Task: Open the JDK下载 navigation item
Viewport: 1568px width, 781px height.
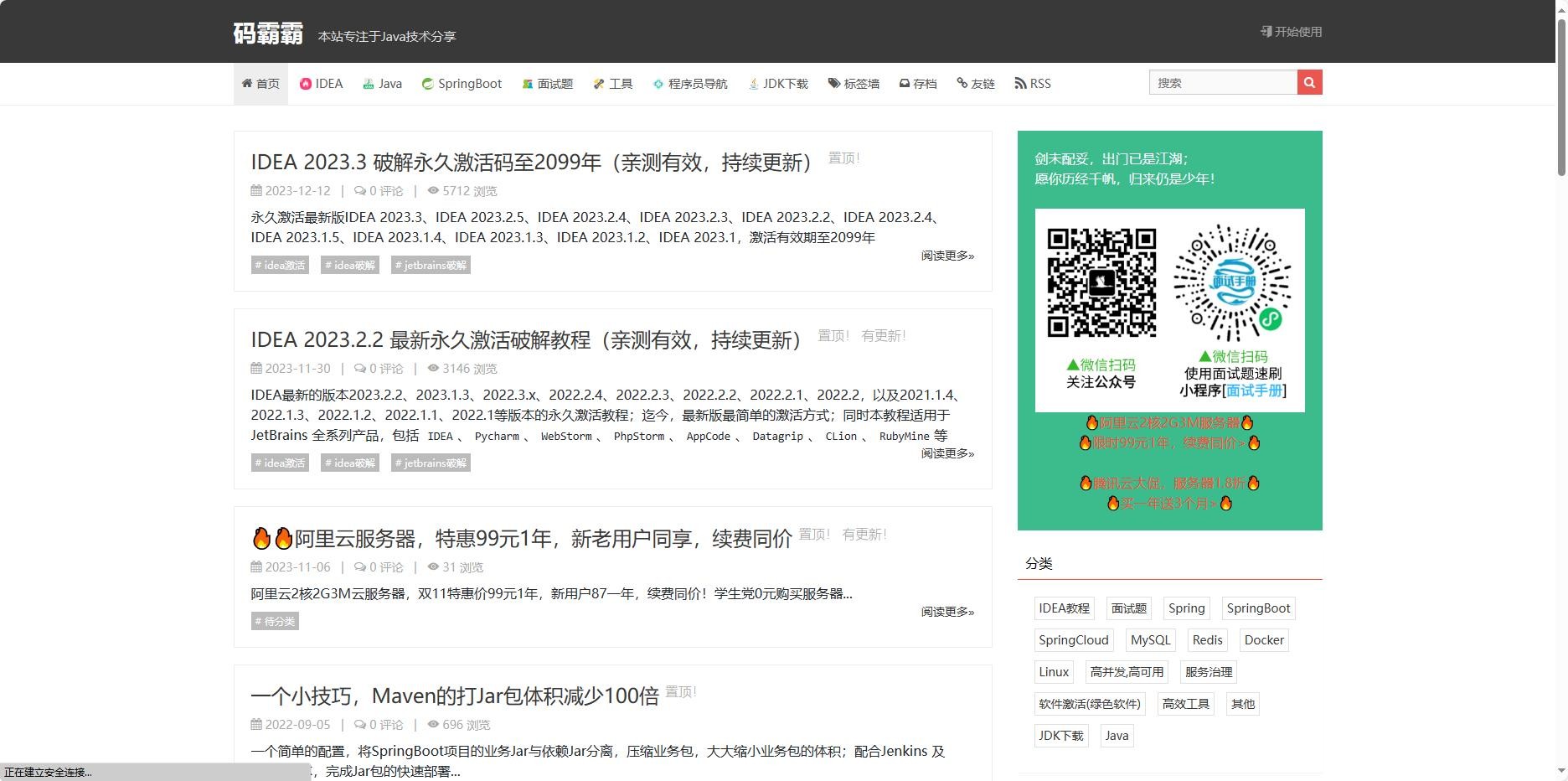Action: coord(778,84)
